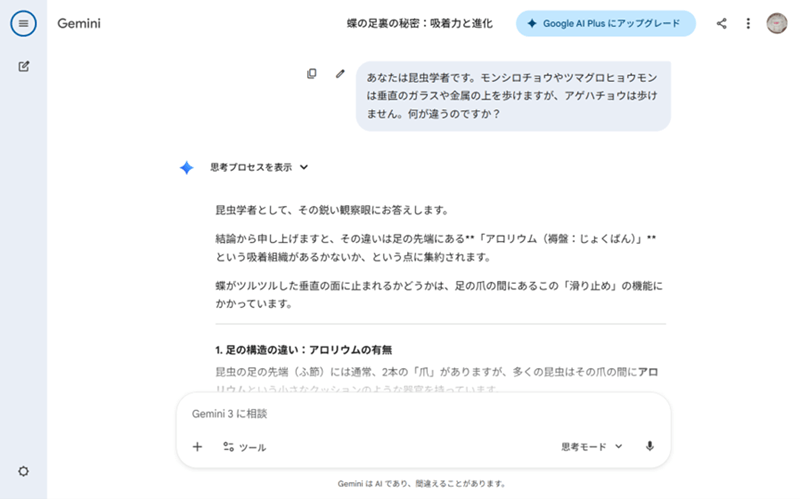Focus the Gemini 3 に相談 input field

[x=400, y=414]
